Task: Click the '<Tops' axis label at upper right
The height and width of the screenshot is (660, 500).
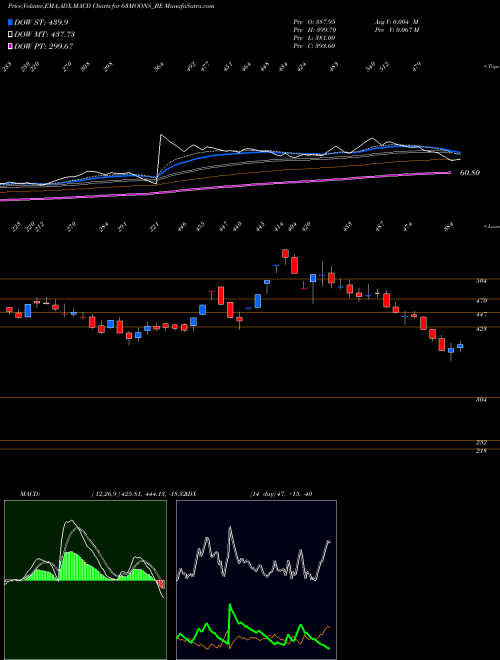Action: (491, 67)
